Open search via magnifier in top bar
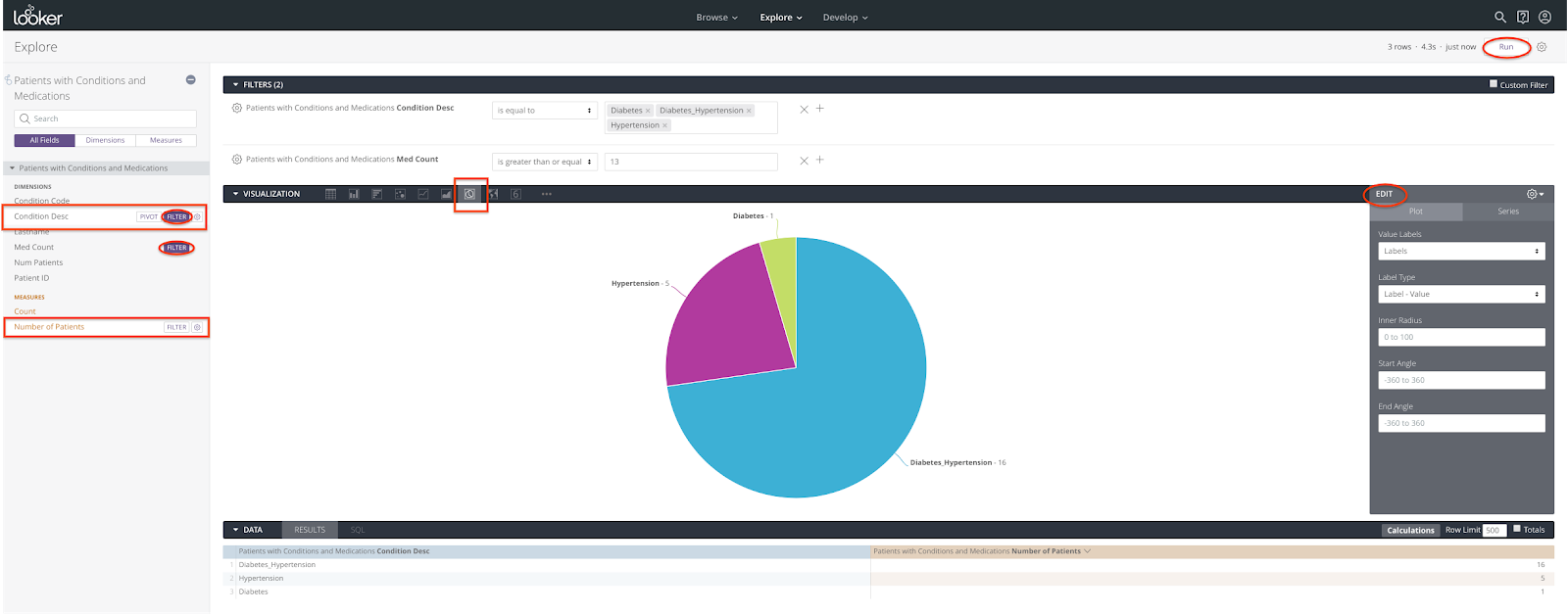 pos(1499,17)
